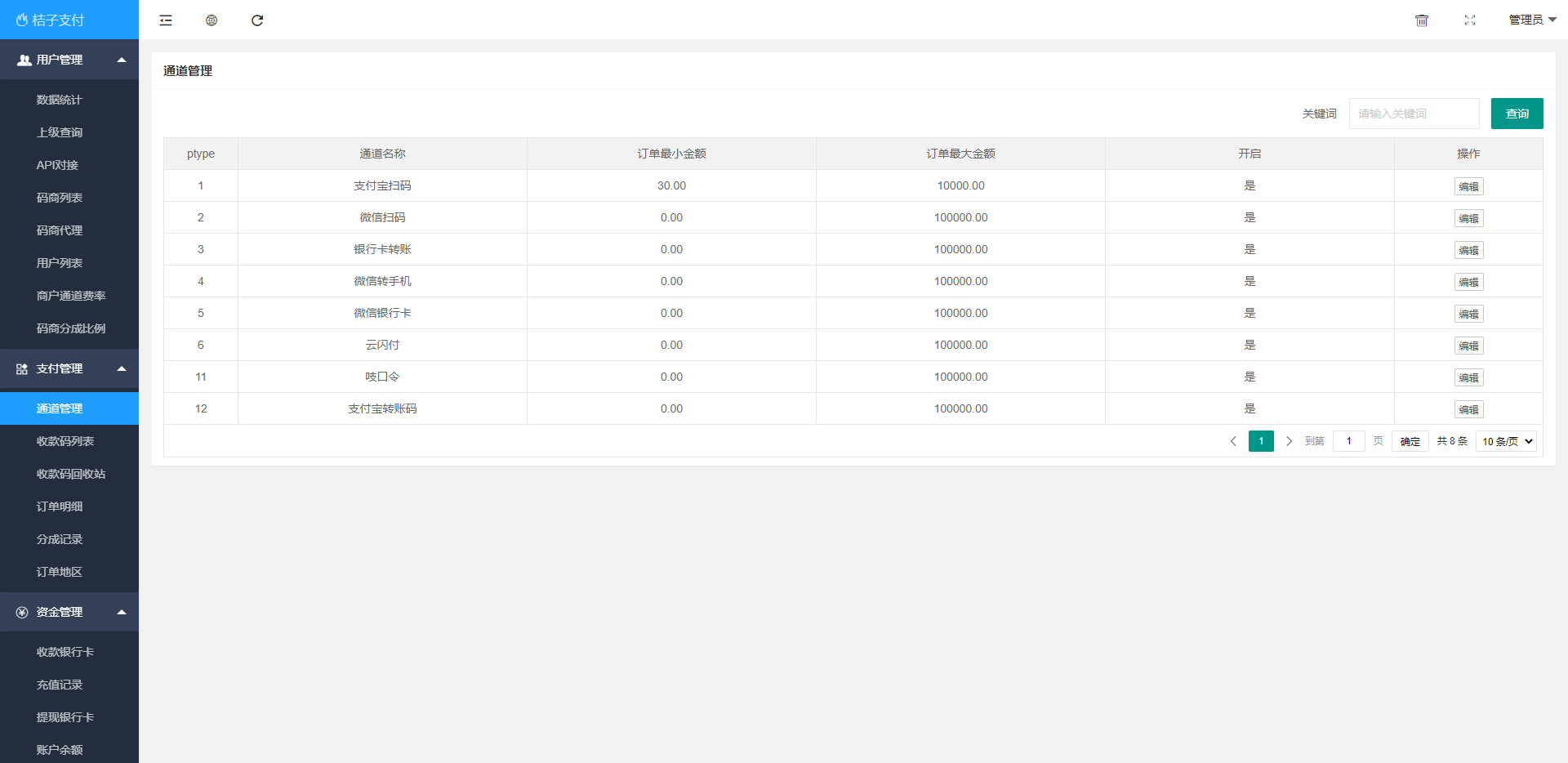The image size is (1568, 763).
Task: Open 订单明细 in the sidebar
Action: coord(60,506)
